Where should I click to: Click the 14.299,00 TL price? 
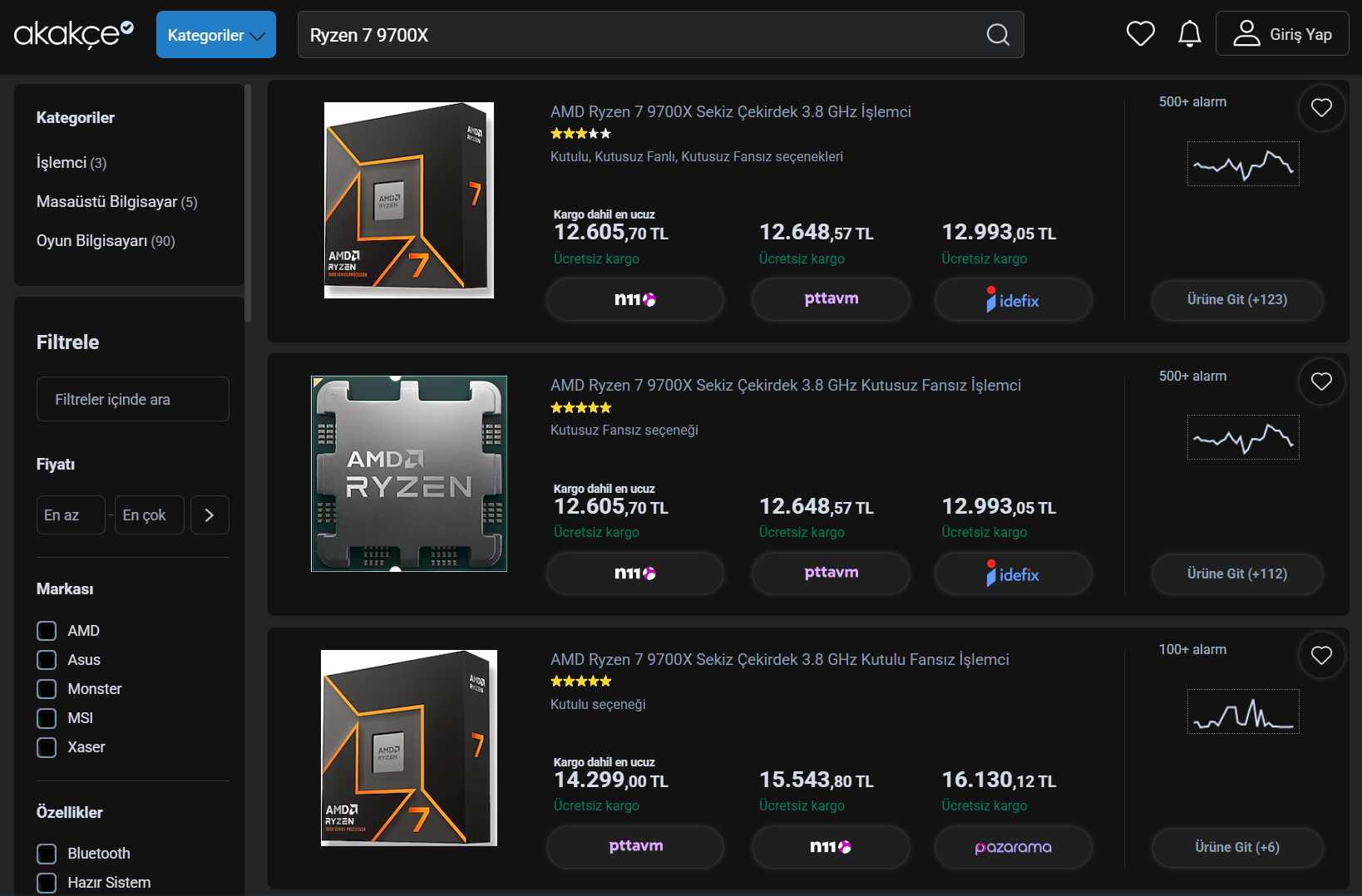pyautogui.click(x=611, y=780)
